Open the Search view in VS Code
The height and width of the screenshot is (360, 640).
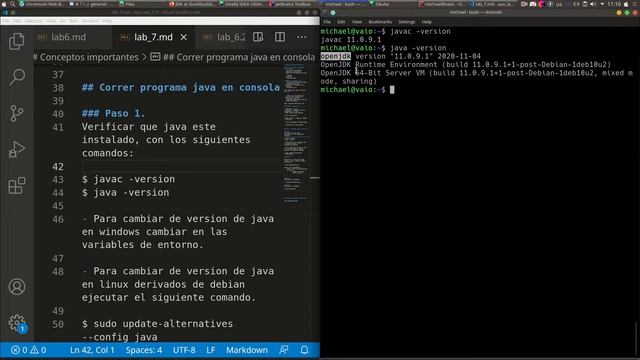click(x=17, y=77)
